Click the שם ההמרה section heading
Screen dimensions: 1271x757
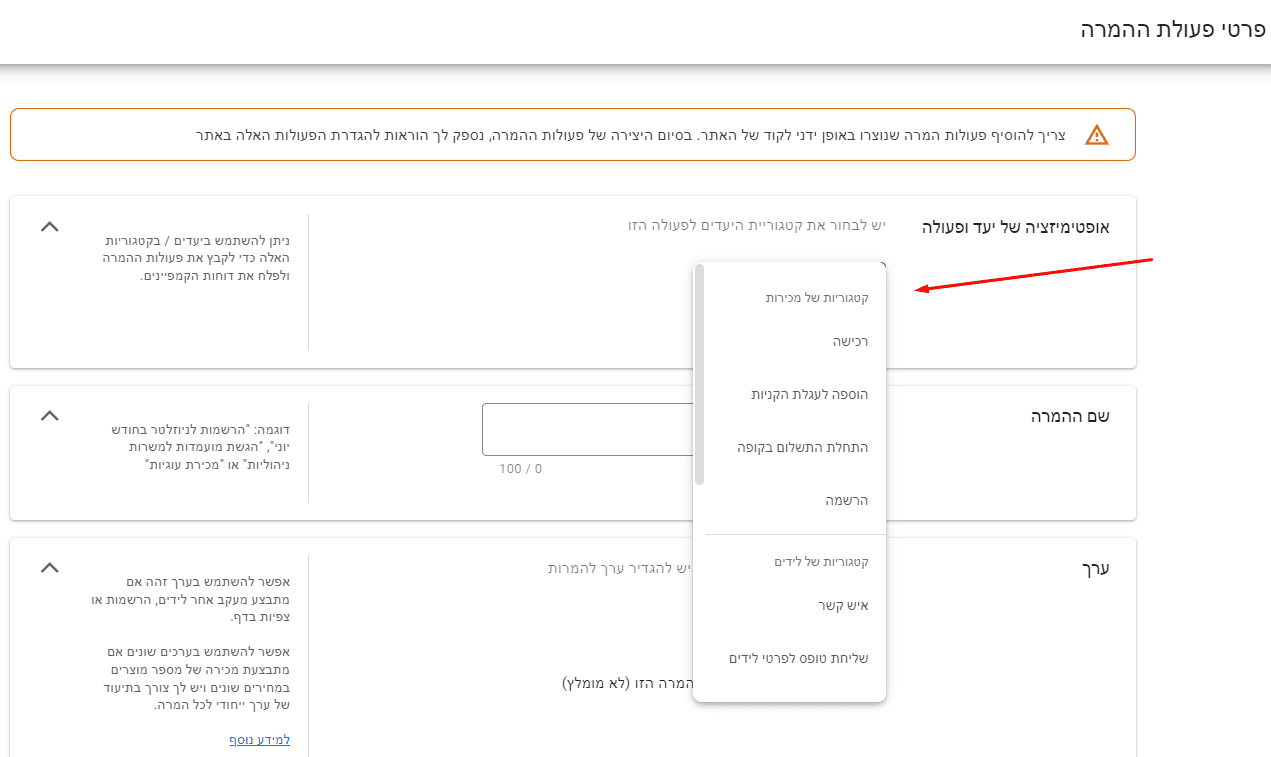[x=1070, y=416]
